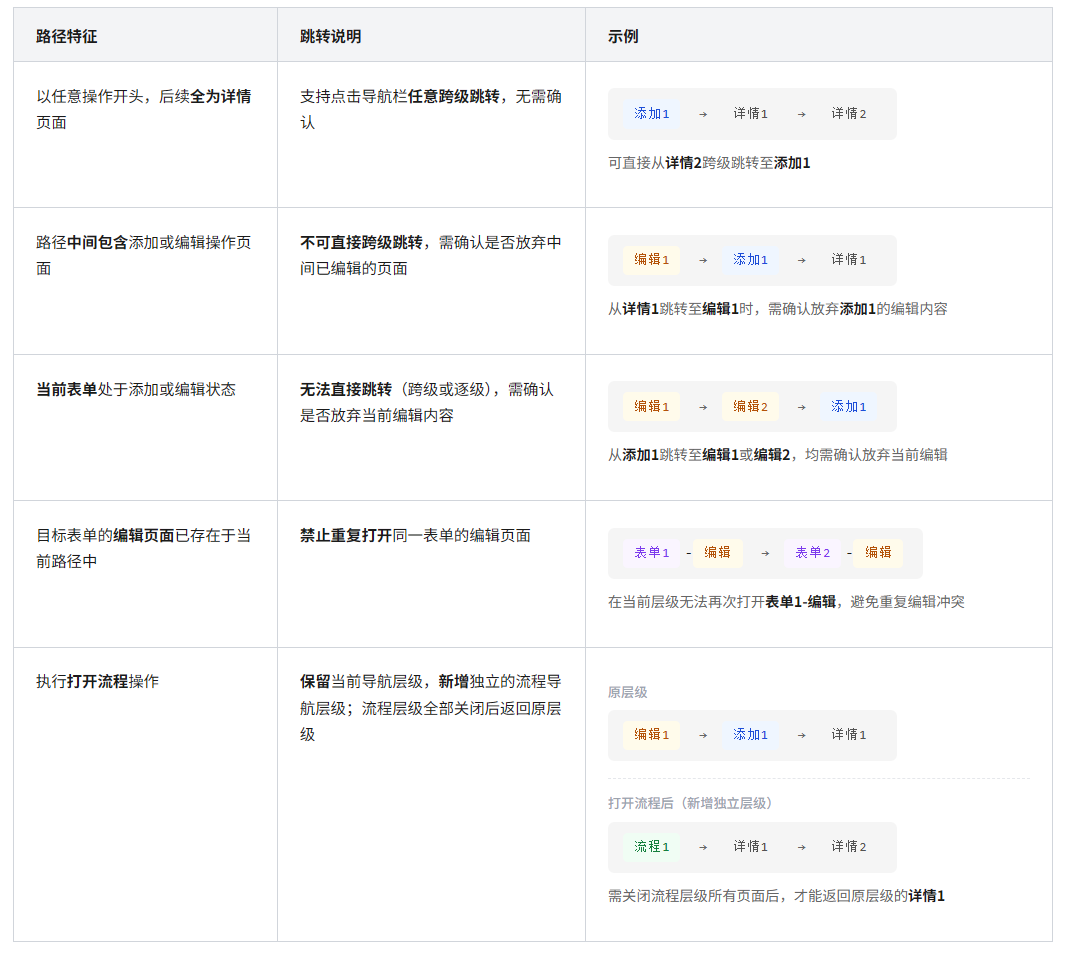The width and height of the screenshot is (1071, 955).
Task: Click 详情2 chip in the first example row
Action: click(849, 114)
